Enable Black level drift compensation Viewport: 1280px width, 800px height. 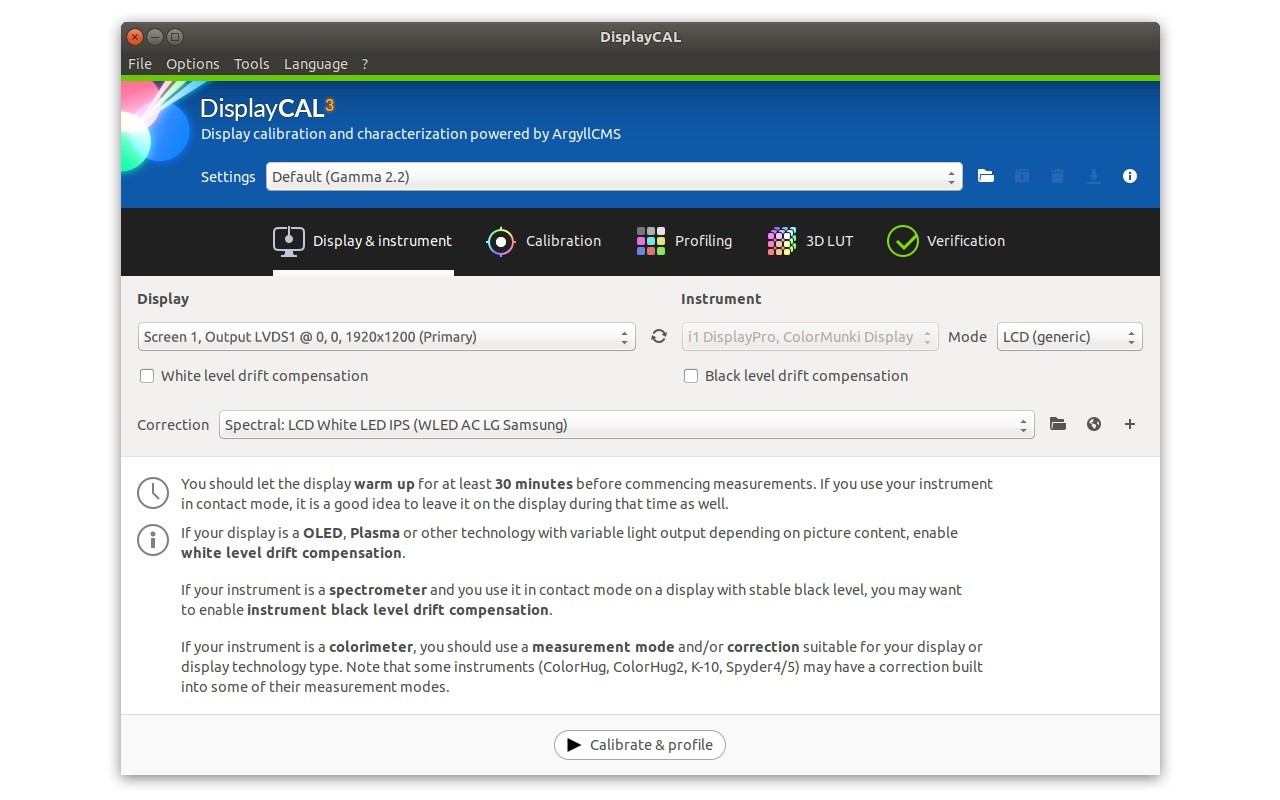point(691,376)
